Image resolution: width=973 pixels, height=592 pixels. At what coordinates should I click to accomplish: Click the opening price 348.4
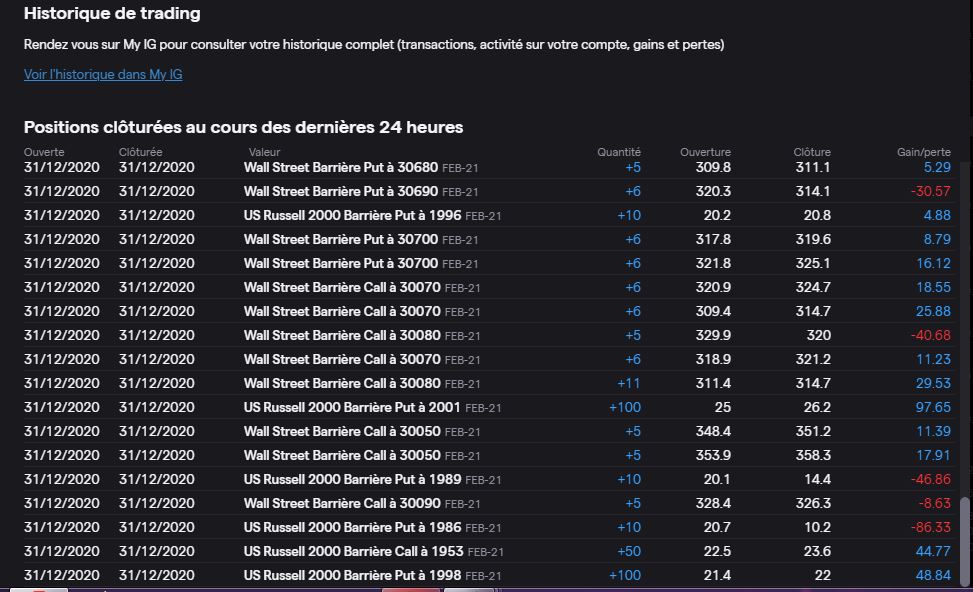(x=713, y=431)
